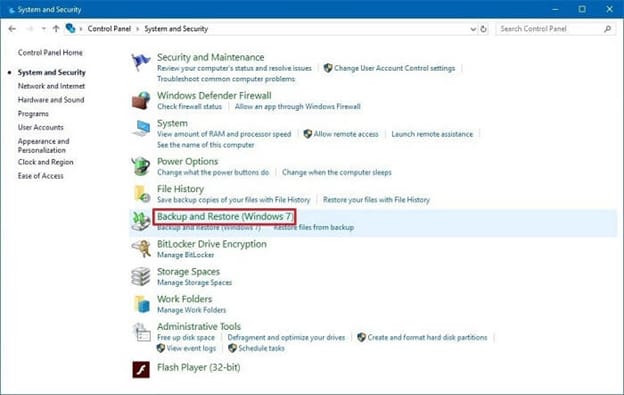Click Manage Work Folders
This screenshot has width=624, height=395.
click(191, 310)
